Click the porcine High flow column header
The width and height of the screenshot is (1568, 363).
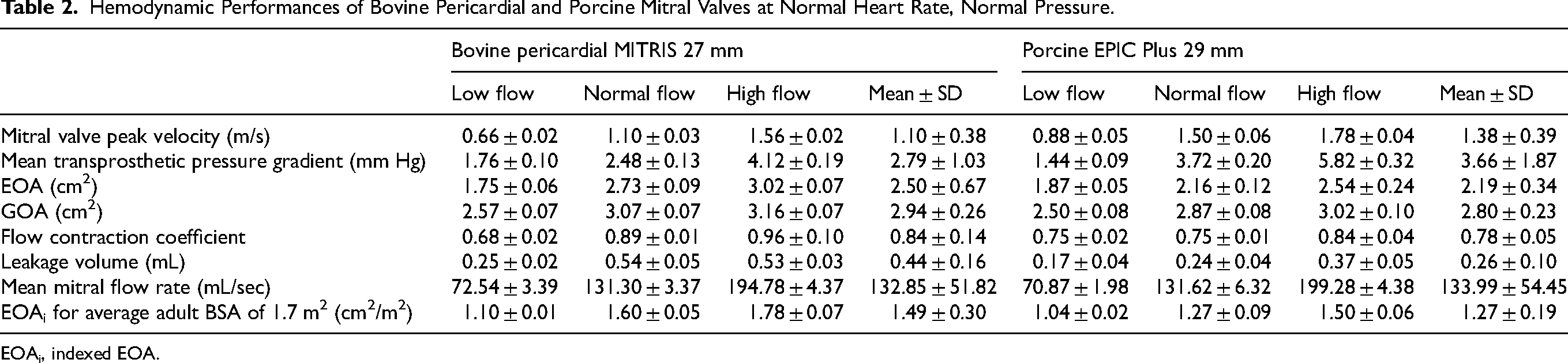point(1338,94)
